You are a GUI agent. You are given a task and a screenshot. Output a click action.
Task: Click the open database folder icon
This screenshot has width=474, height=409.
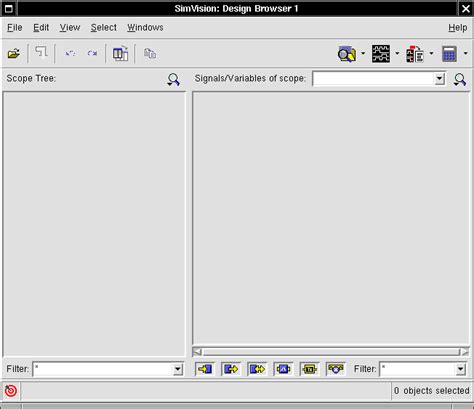(x=14, y=53)
